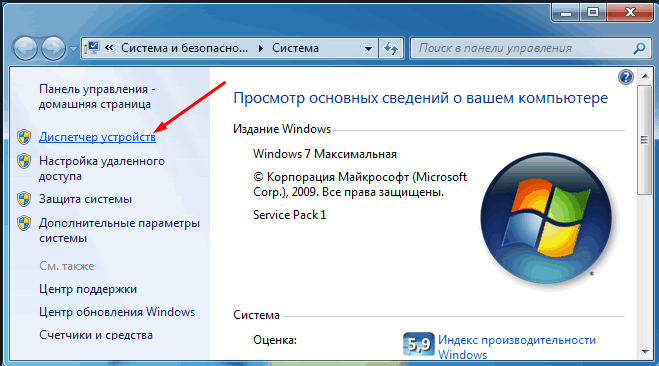Open 'Центр поддержки' link

coord(88,289)
